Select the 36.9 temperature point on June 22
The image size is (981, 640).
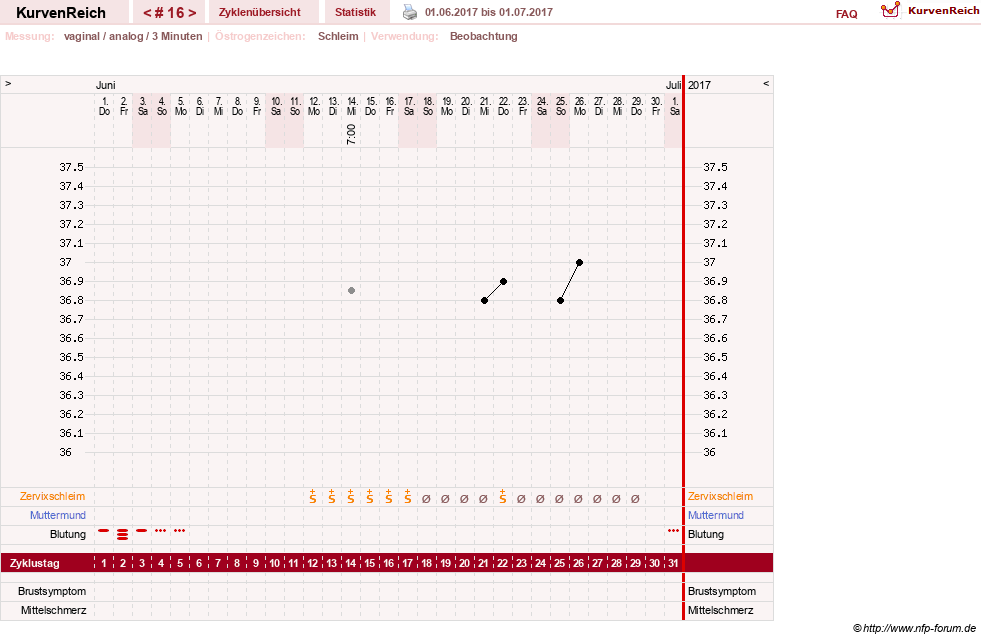tap(504, 282)
